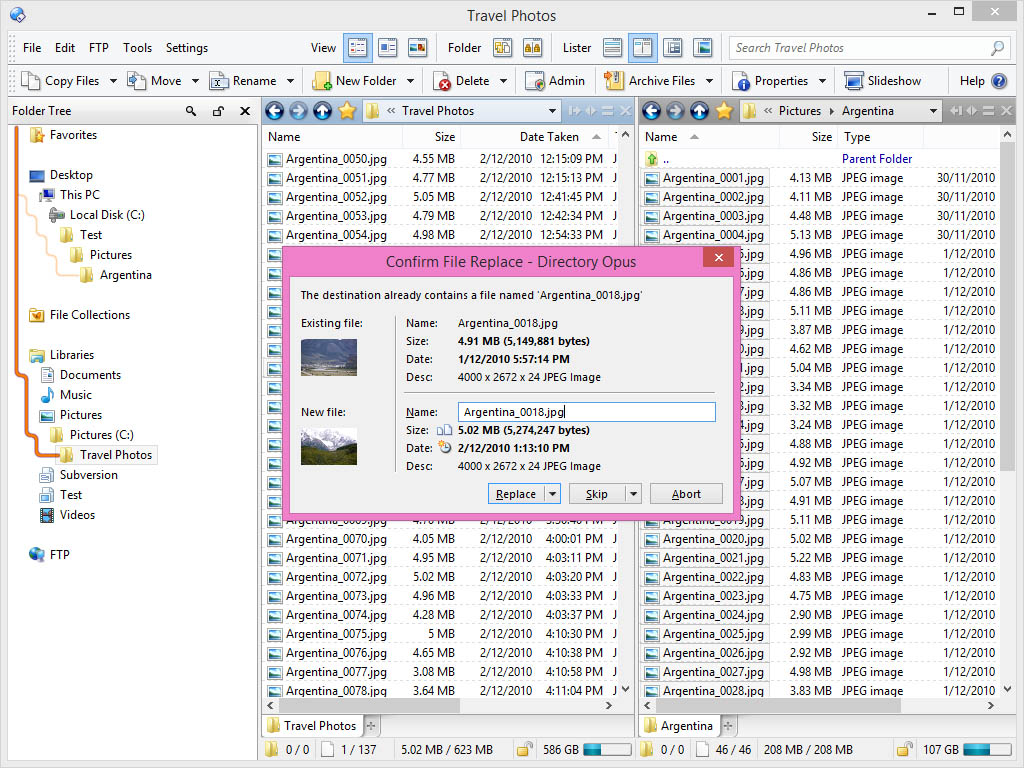Toggle the dual vertical Lister layout button
The image size is (1024, 768).
pos(642,47)
